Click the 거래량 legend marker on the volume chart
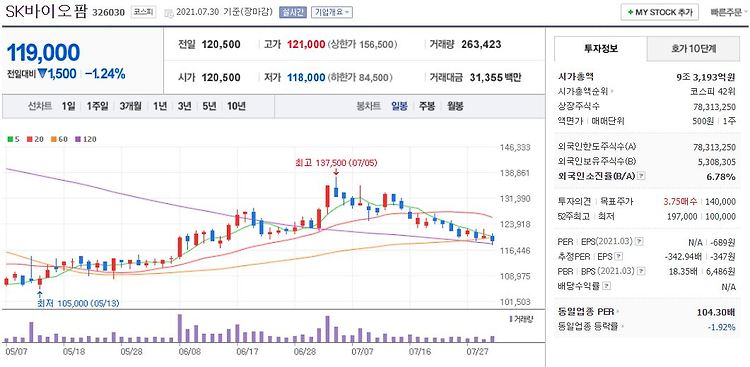The height and width of the screenshot is (367, 750). click(x=510, y=319)
